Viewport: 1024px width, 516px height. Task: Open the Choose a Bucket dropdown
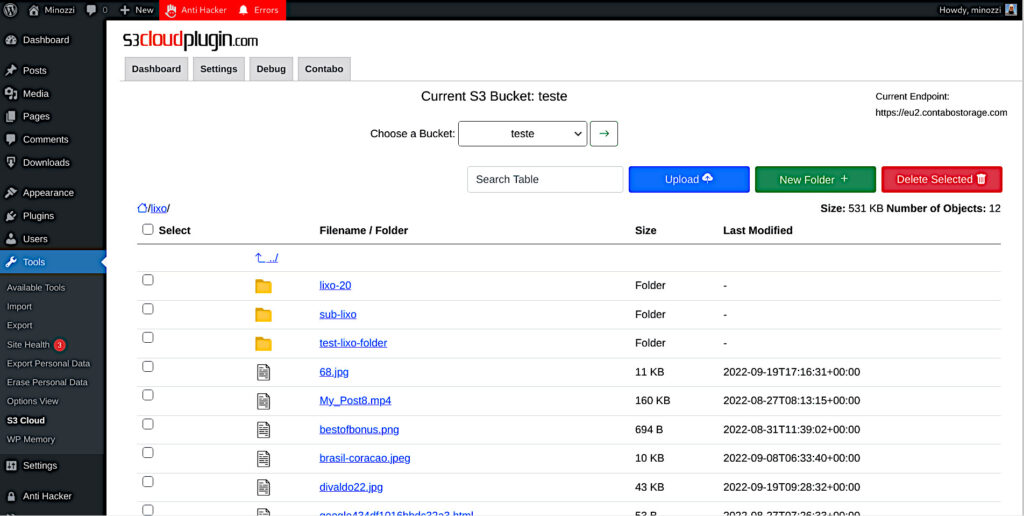522,134
